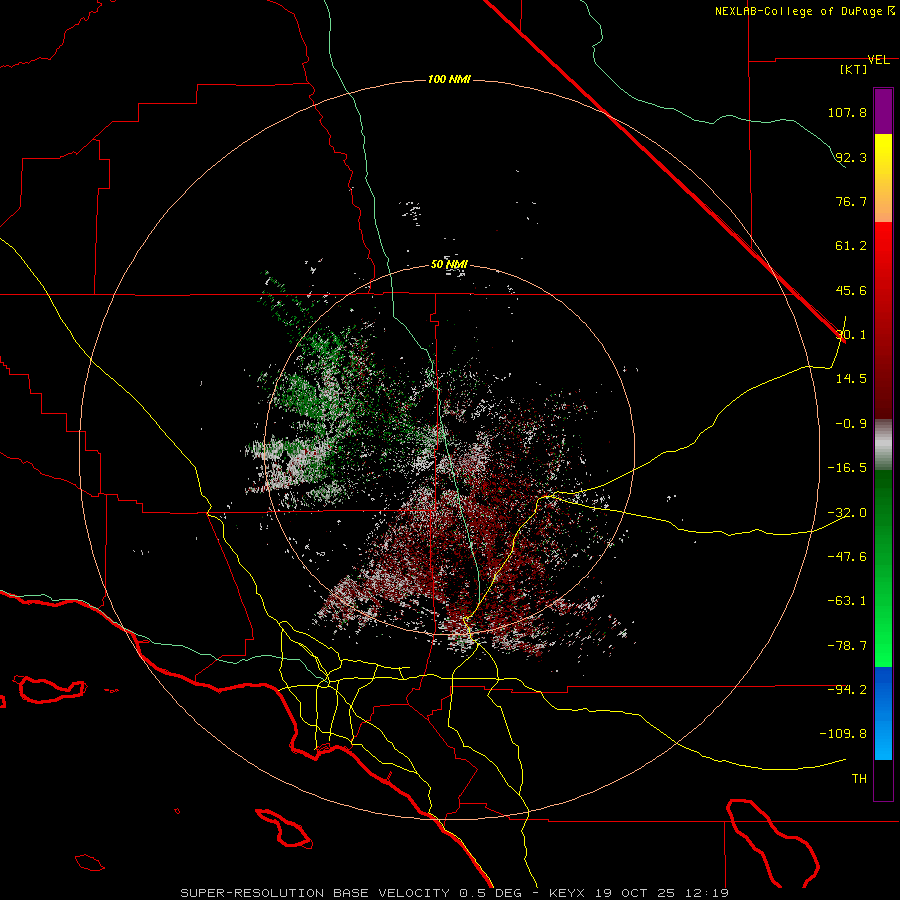
Task: Click the 107.8 legend value
Action: coord(847,112)
